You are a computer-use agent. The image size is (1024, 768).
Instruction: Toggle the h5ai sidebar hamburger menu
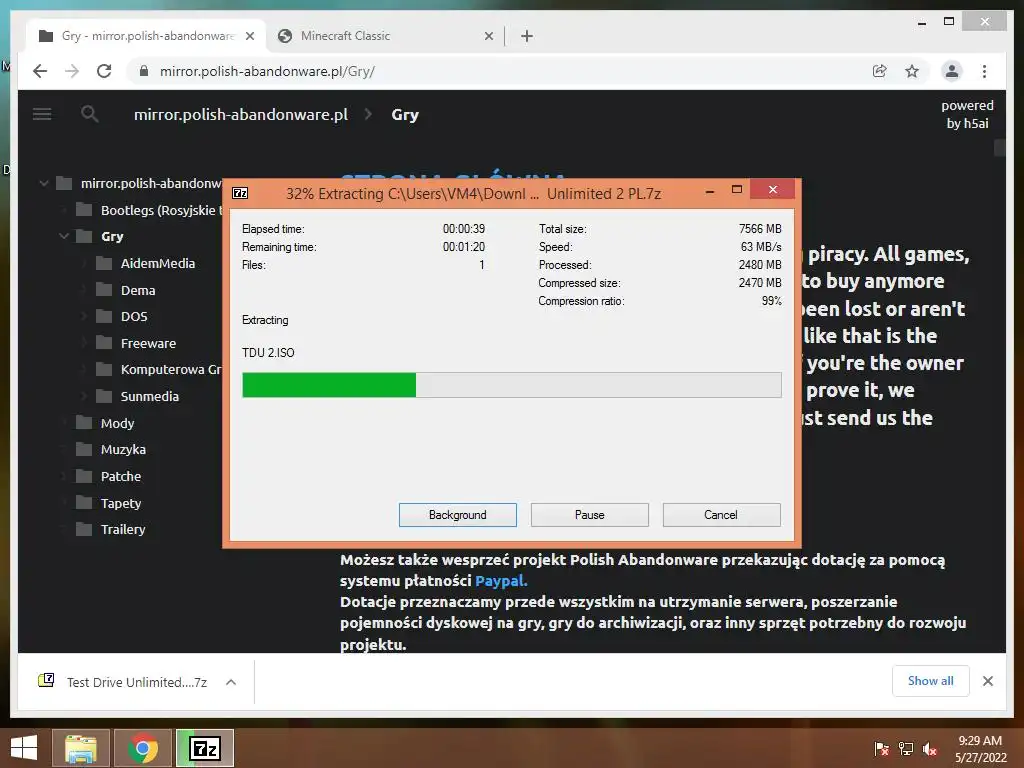(x=42, y=114)
